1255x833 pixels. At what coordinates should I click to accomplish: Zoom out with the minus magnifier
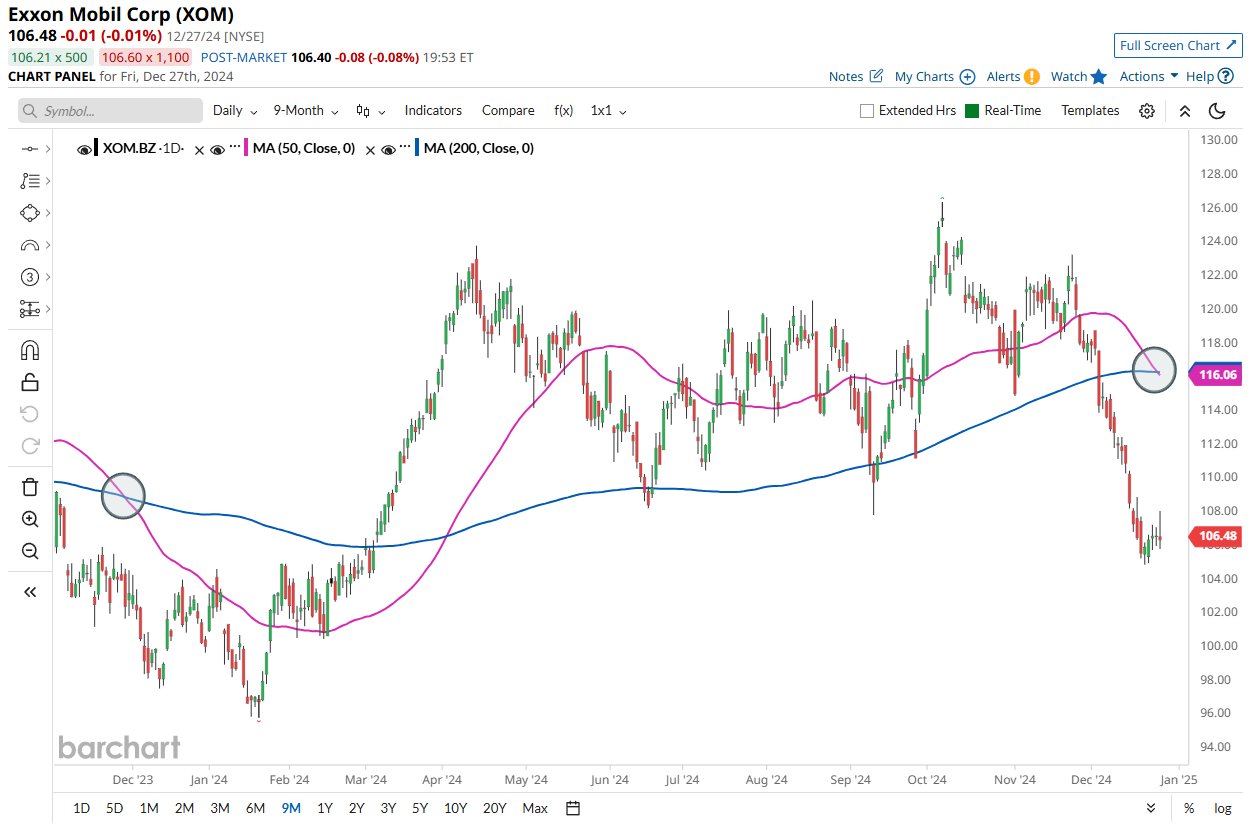29,551
